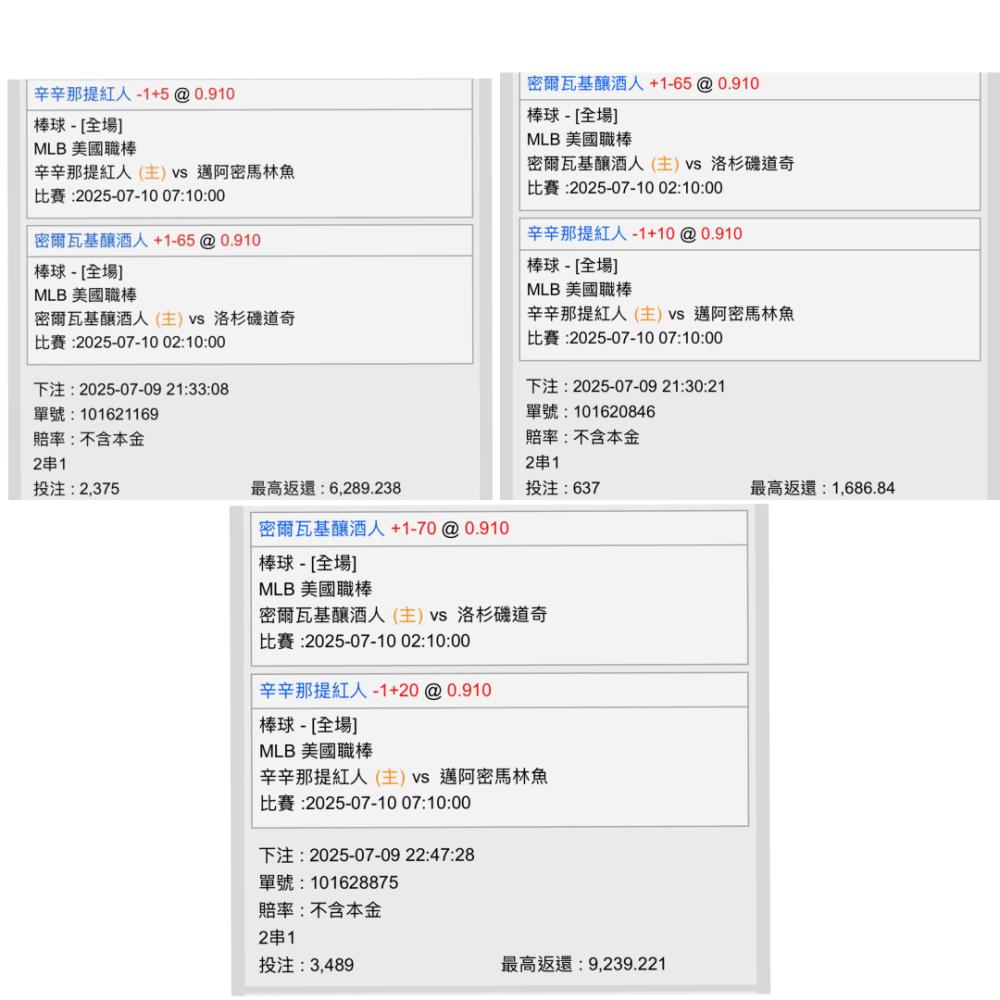Click max return 最高返還 6,289.238
Viewport: 1000px width, 1000px height.
[x=326, y=489]
